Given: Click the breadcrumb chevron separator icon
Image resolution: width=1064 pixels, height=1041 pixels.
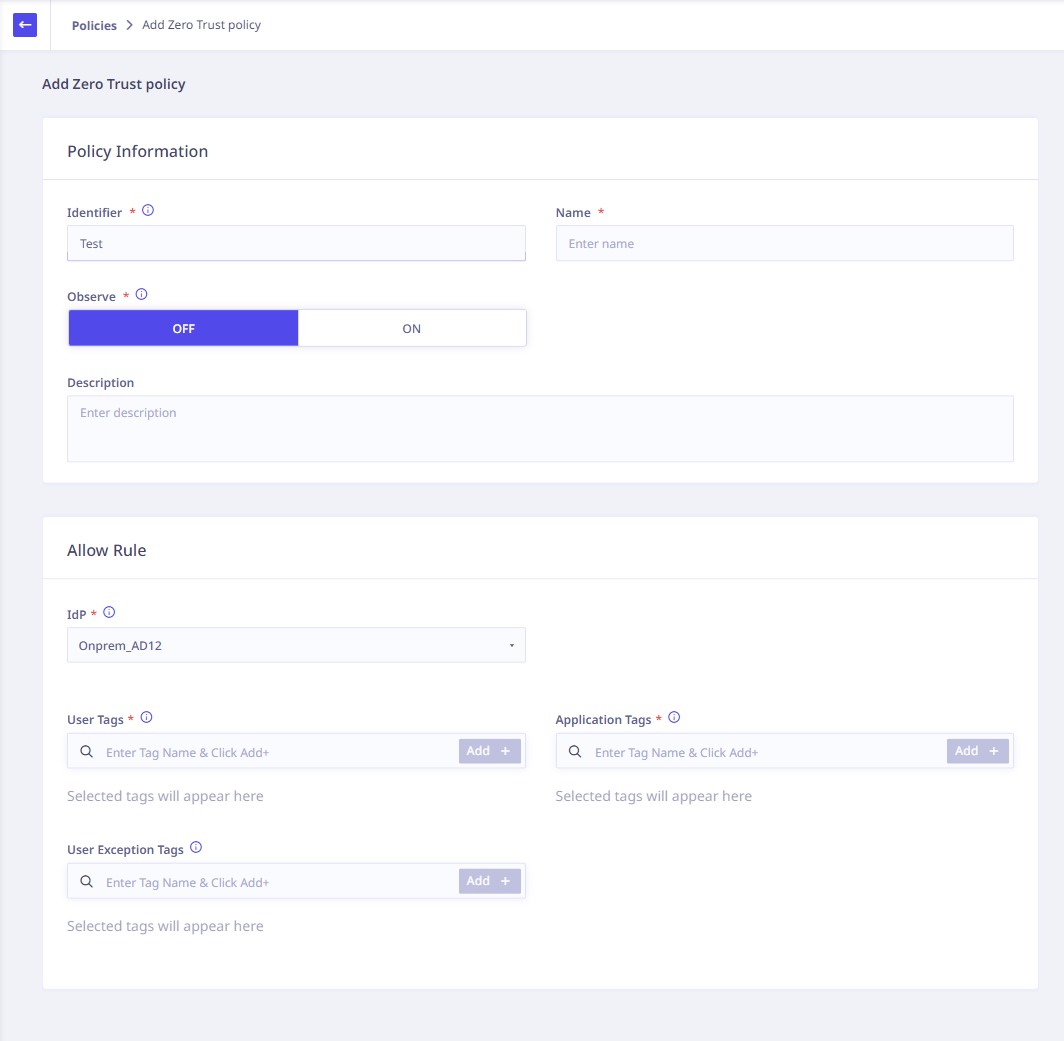Looking at the screenshot, I should (x=129, y=25).
